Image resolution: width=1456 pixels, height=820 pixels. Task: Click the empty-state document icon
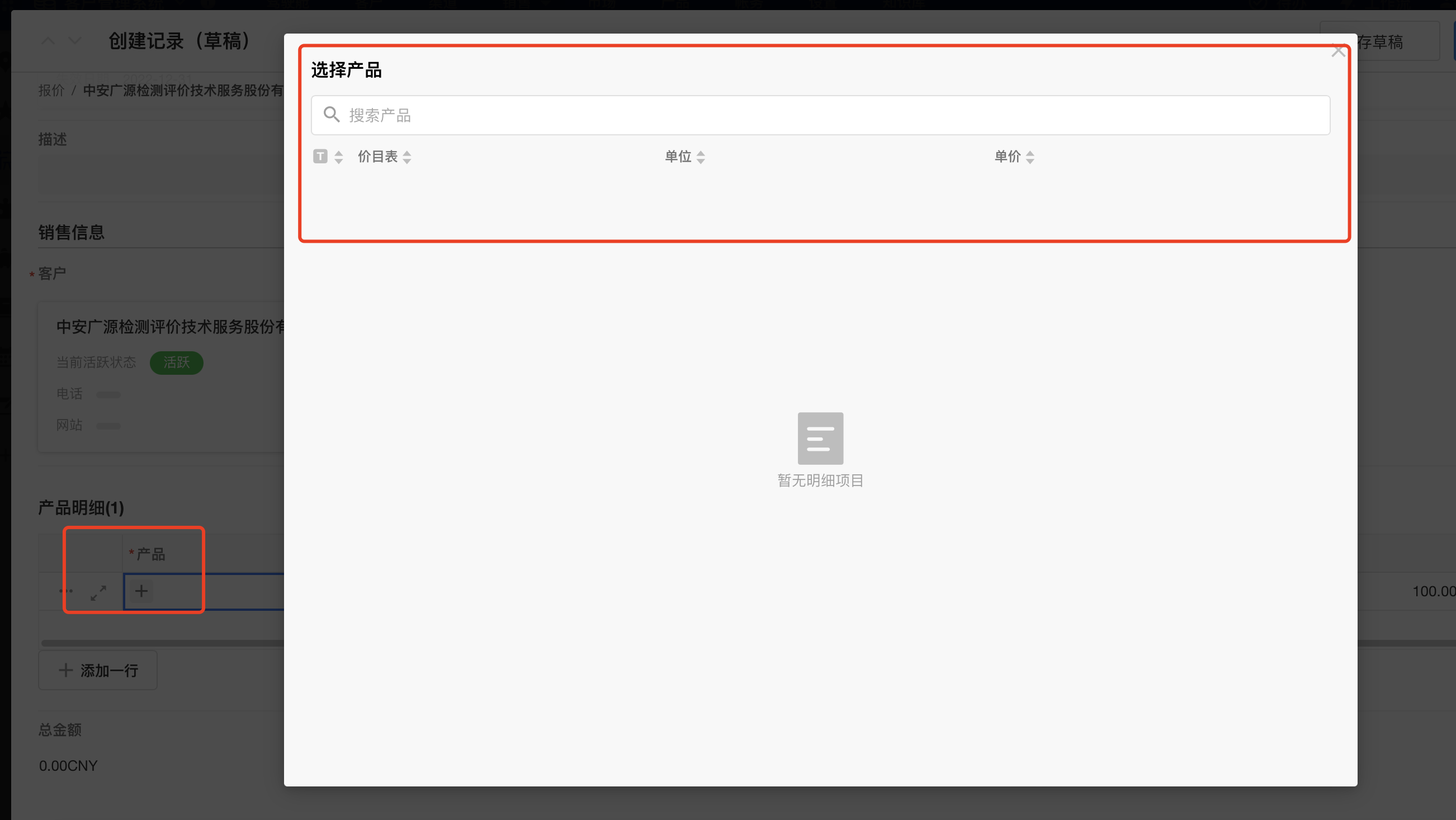click(820, 438)
